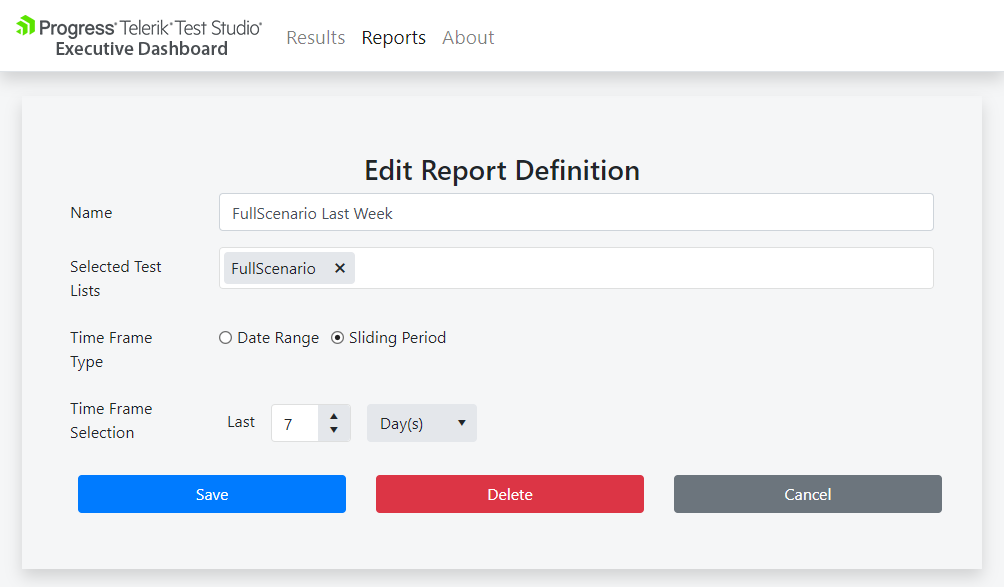The image size is (1004, 587).
Task: Focus the Name input field
Action: [576, 213]
